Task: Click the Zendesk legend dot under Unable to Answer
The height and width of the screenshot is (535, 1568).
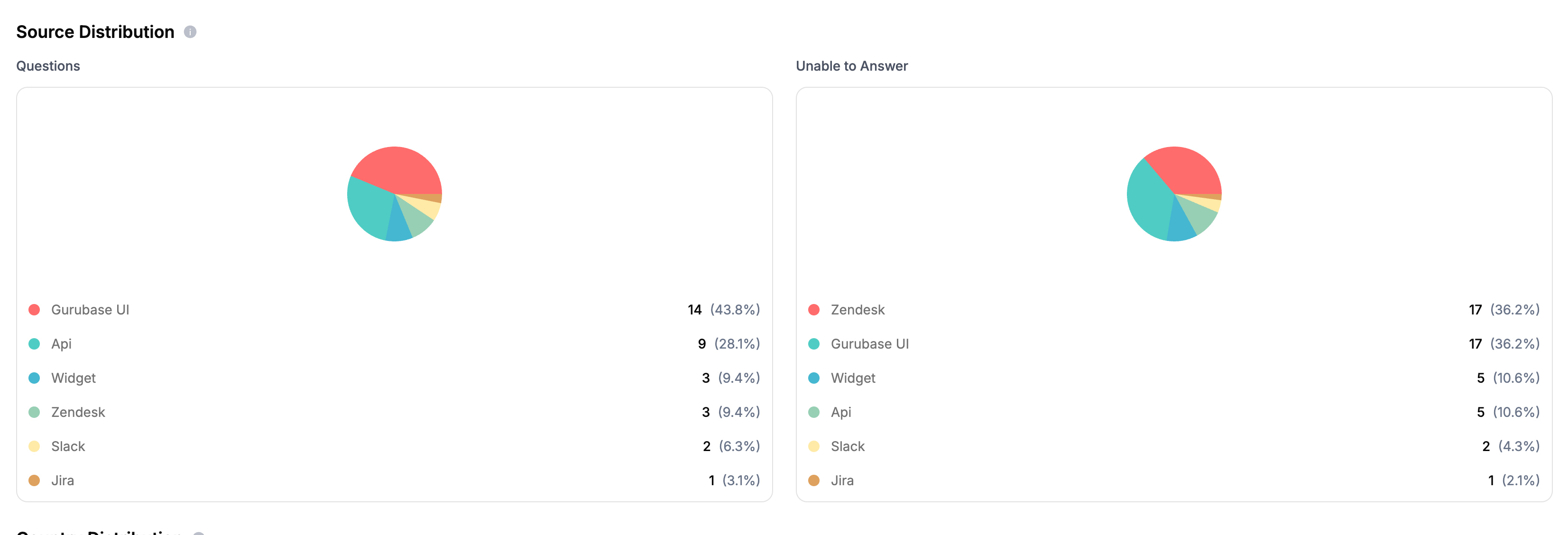Action: click(814, 309)
